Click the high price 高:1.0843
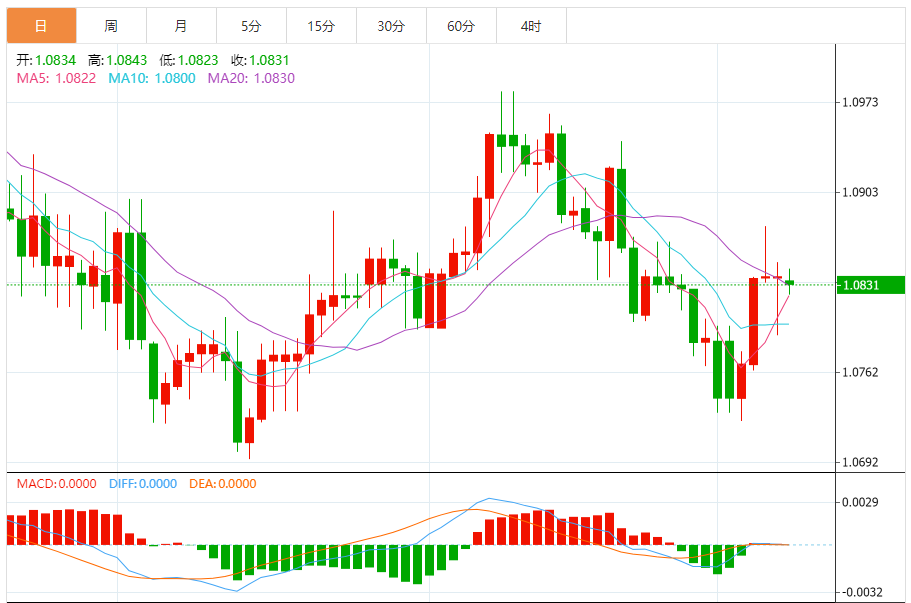This screenshot has width=911, height=603. coord(117,60)
